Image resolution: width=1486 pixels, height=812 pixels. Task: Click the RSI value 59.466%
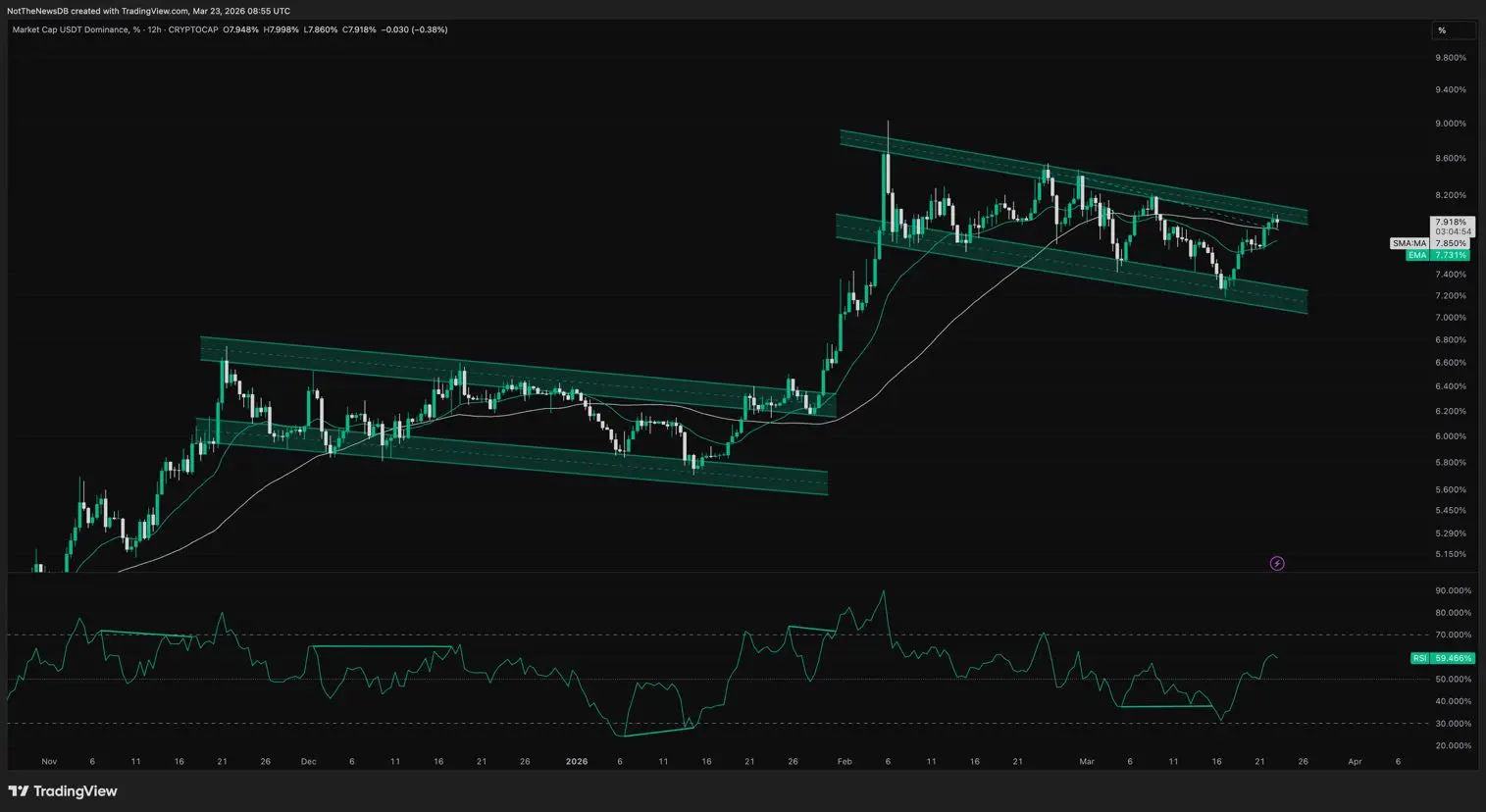click(1452, 658)
